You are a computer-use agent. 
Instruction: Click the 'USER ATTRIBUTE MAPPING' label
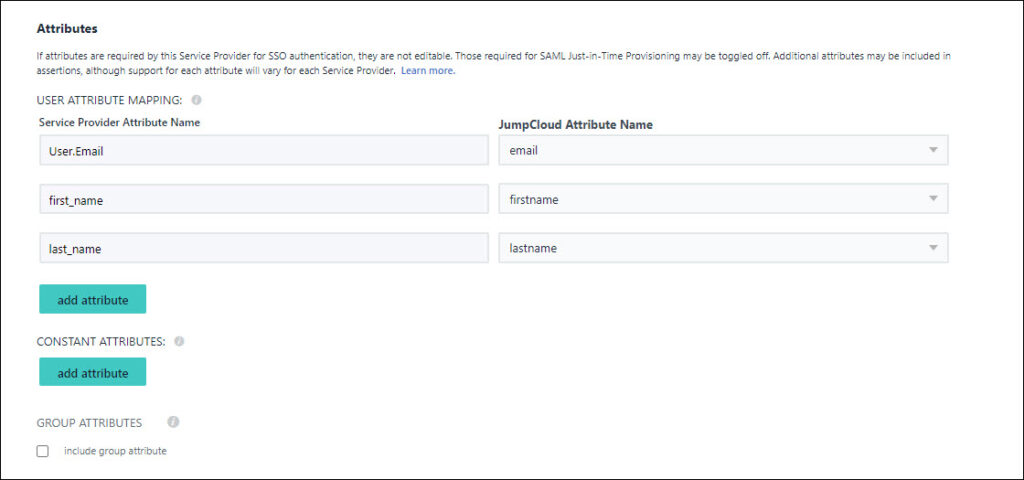pyautogui.click(x=109, y=101)
